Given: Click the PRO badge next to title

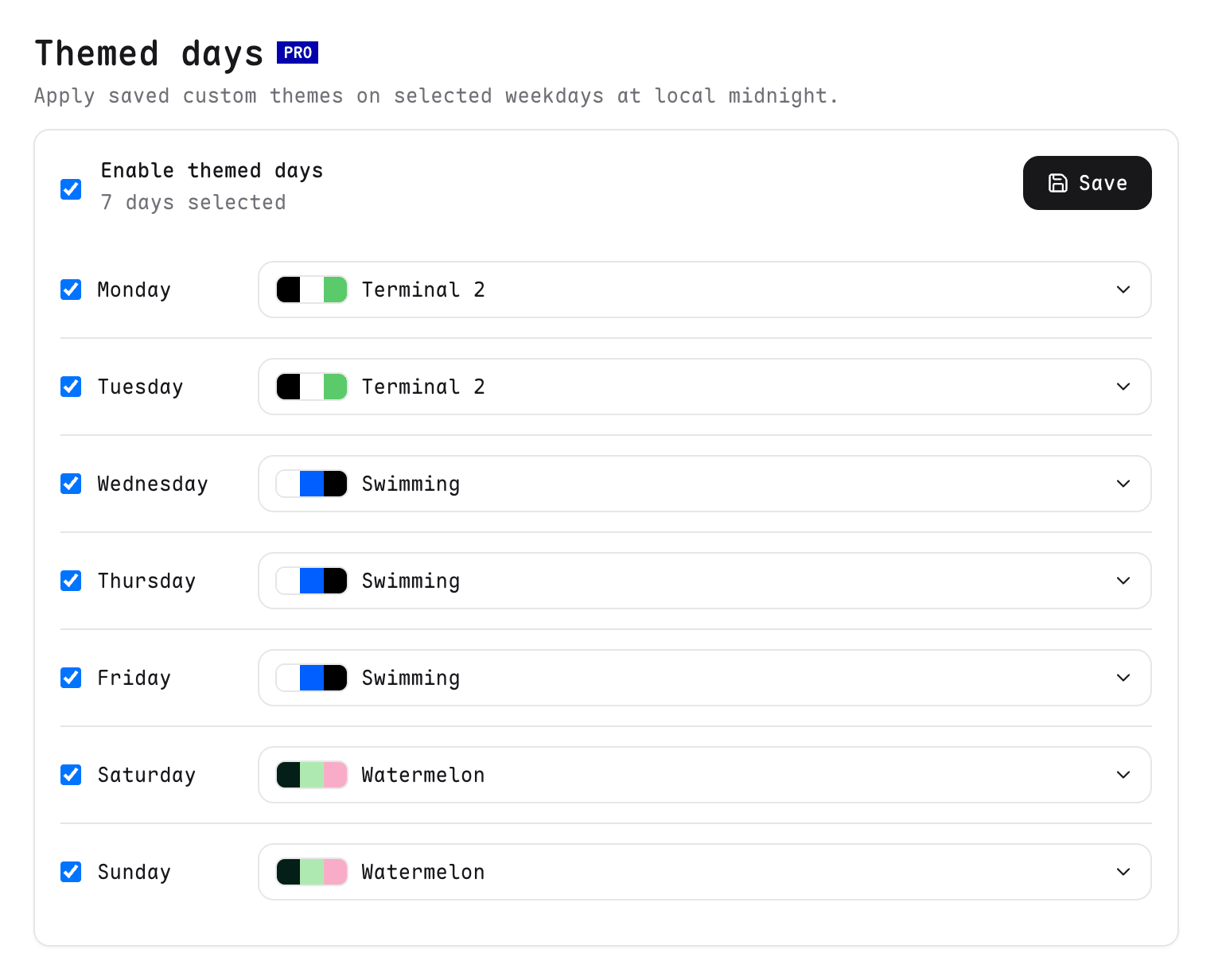Looking at the screenshot, I should (x=298, y=52).
